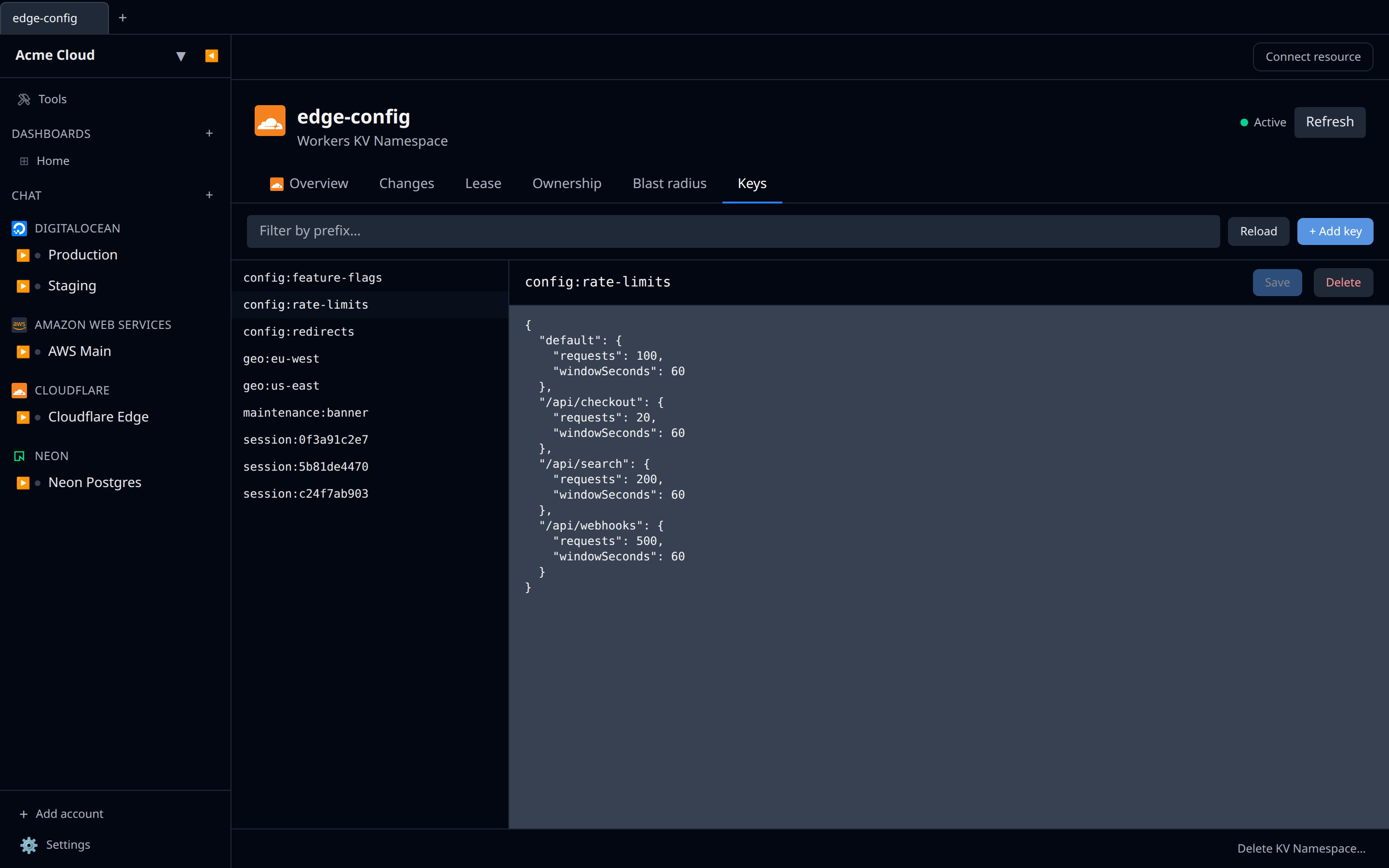Click the Amazon Web Services provider icon
The image size is (1389, 868).
click(19, 325)
